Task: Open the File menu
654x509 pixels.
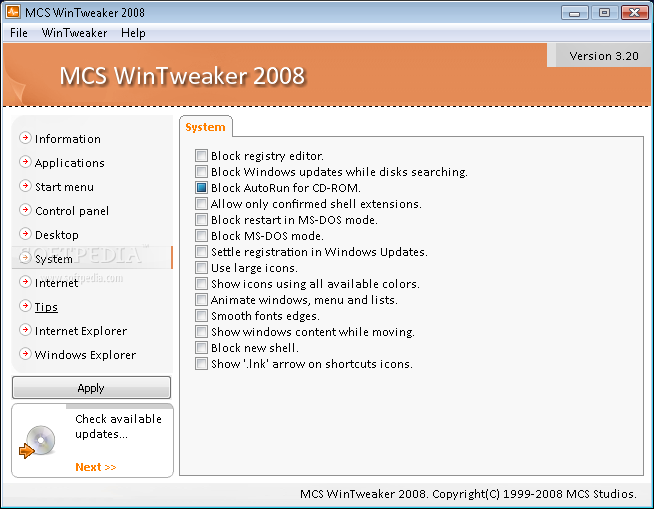Action: pos(19,33)
